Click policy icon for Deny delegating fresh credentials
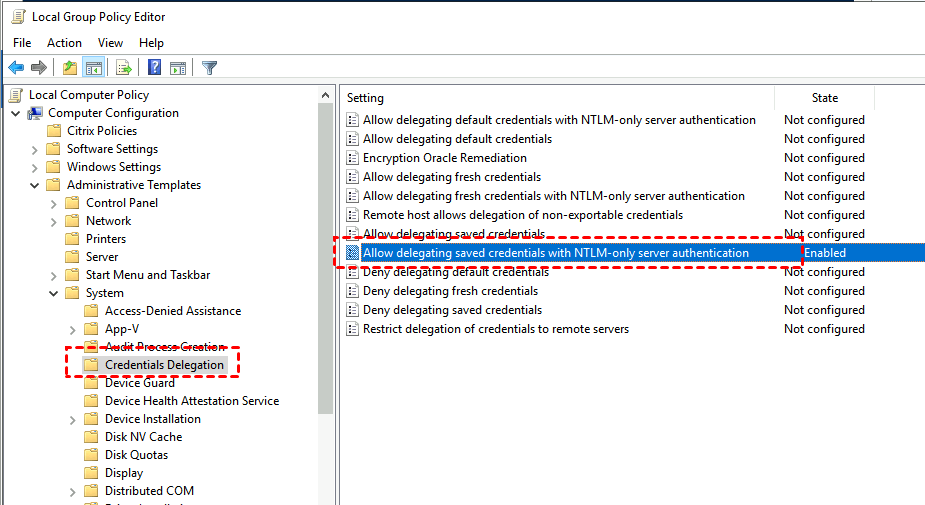 pyautogui.click(x=352, y=291)
